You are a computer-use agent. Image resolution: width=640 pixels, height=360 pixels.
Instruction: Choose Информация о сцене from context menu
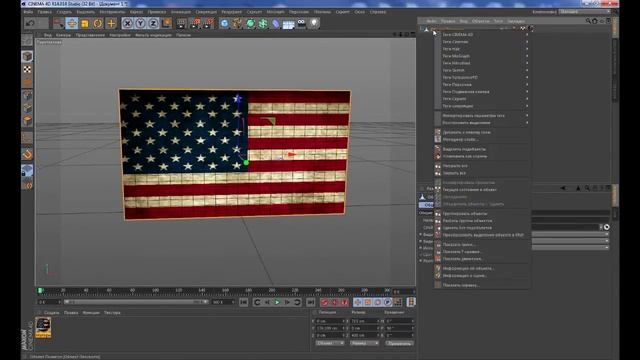483,276
